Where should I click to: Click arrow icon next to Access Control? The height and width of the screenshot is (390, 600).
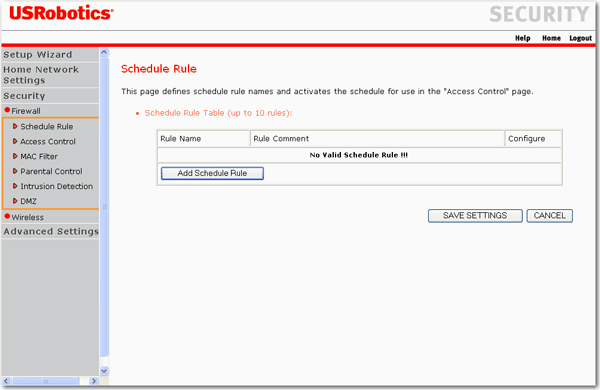(x=15, y=141)
